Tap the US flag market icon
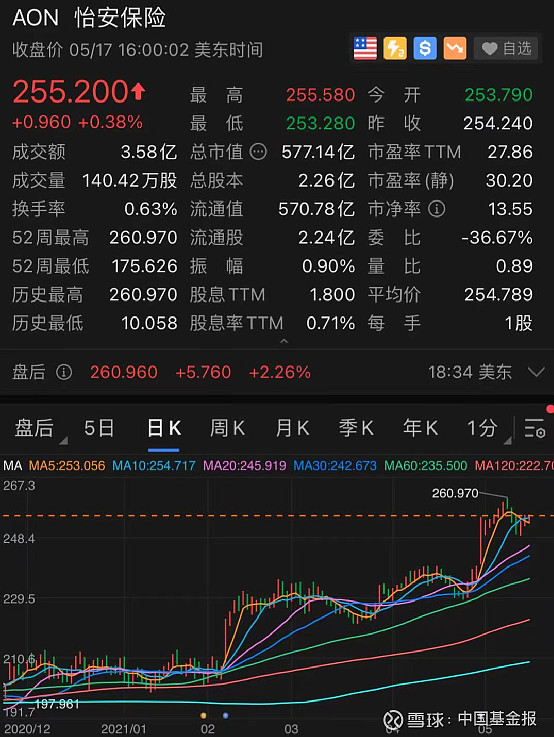 (365, 48)
